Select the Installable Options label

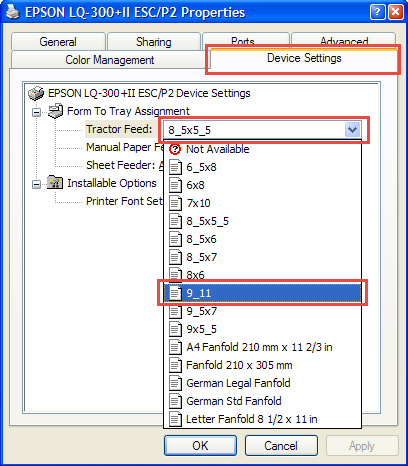click(x=112, y=183)
